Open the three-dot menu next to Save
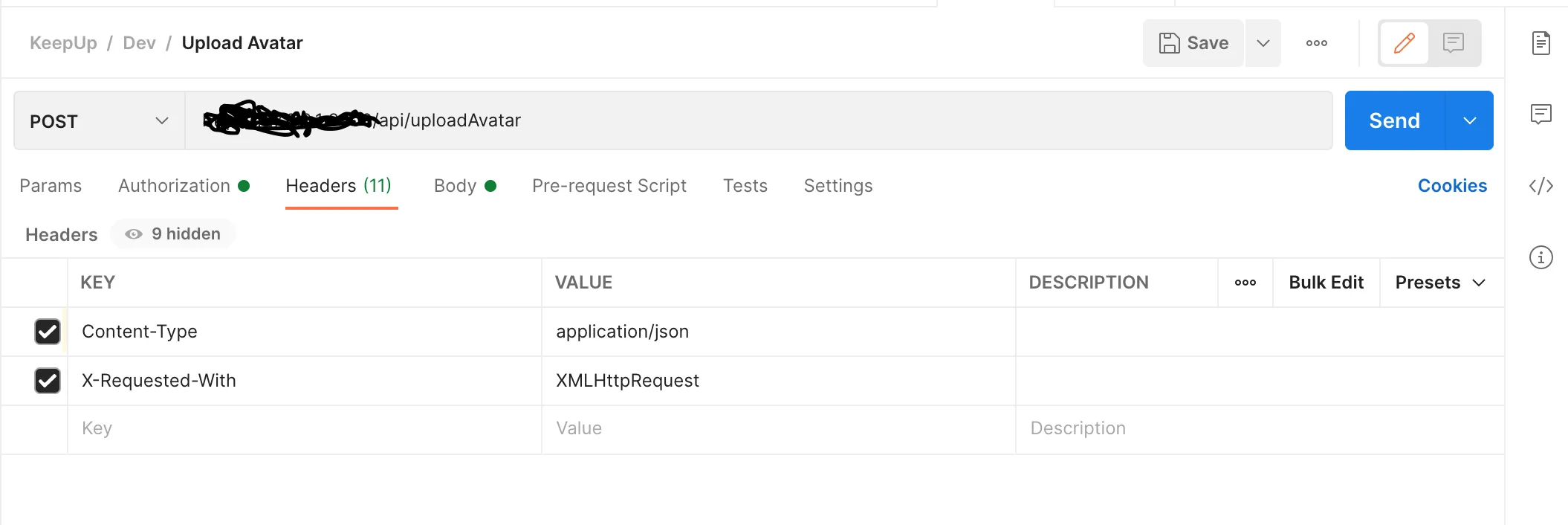The image size is (1568, 525). click(x=1317, y=43)
